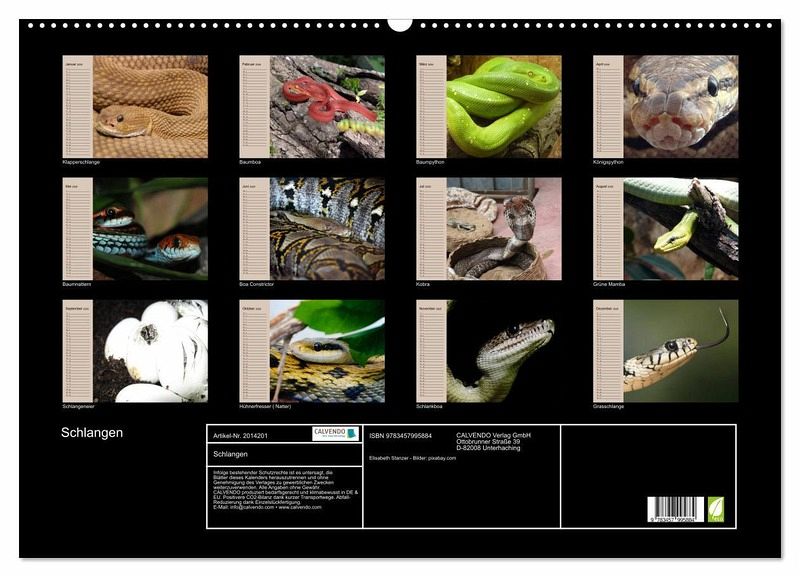This screenshot has height=577, width=800.
Task: Select the red Baumboa photo
Action: [312, 106]
